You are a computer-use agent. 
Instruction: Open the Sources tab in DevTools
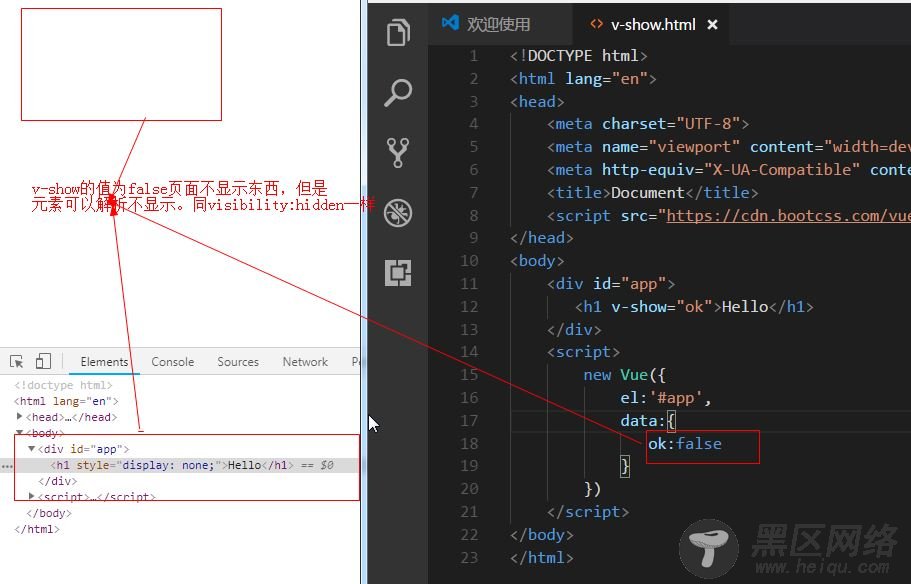point(238,361)
